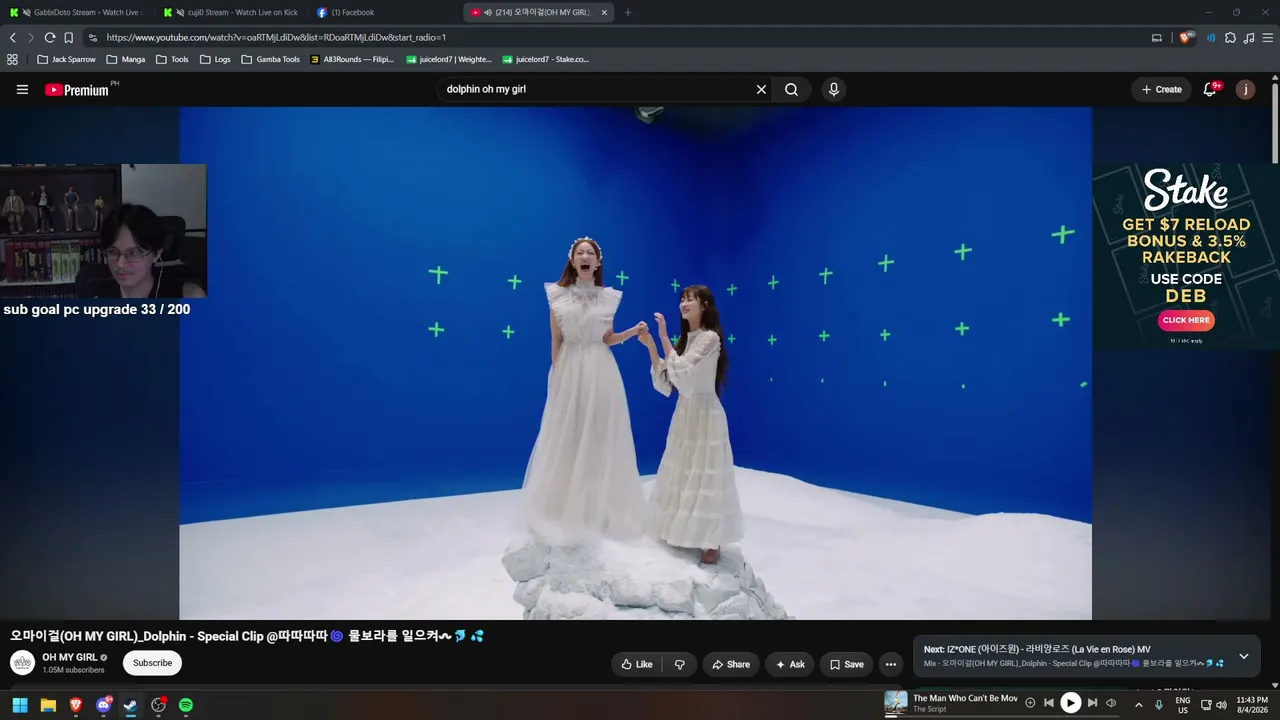Share the Dolphin special clip
Screen dimensions: 1280x720
(x=730, y=664)
